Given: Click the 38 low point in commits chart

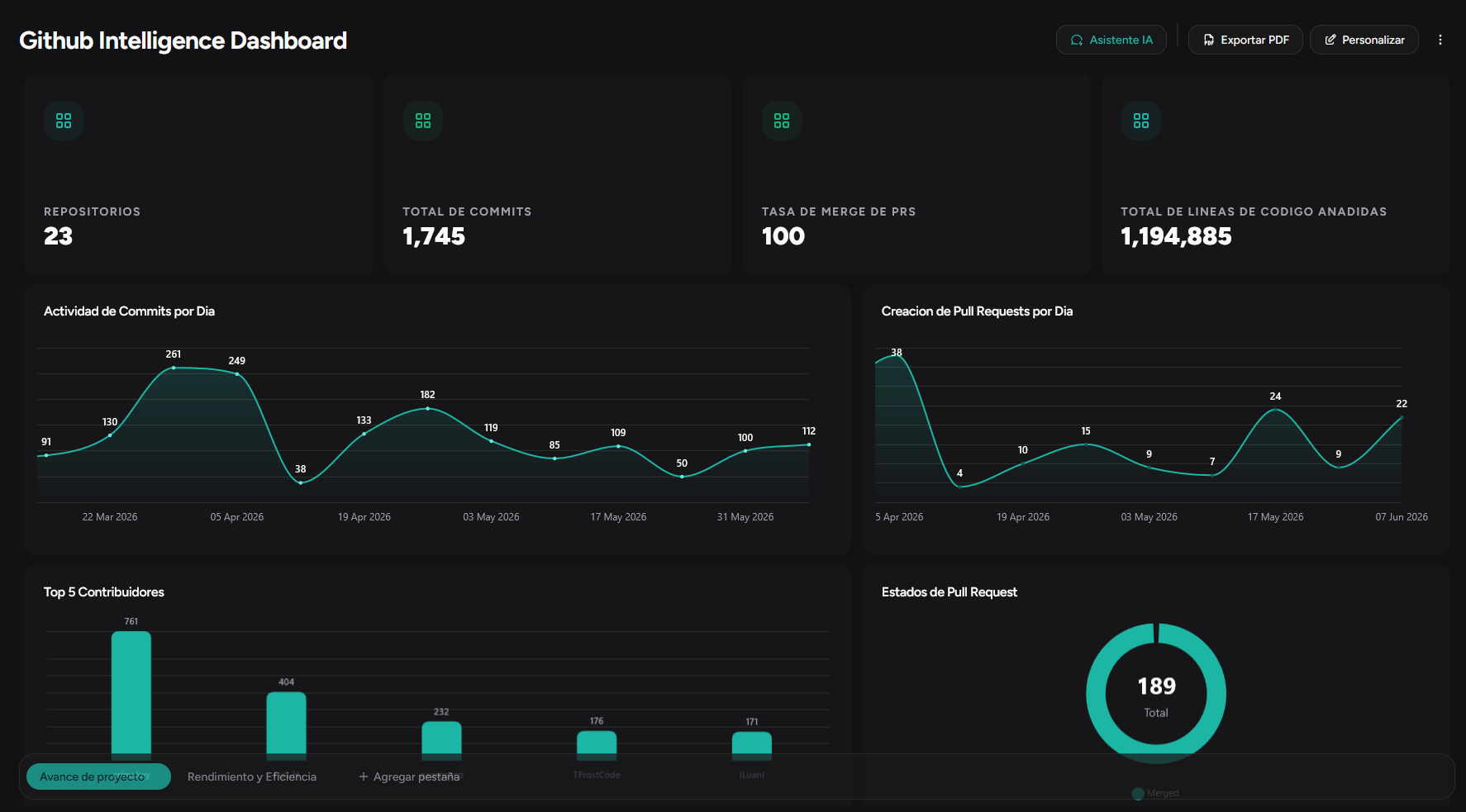Looking at the screenshot, I should point(301,482).
